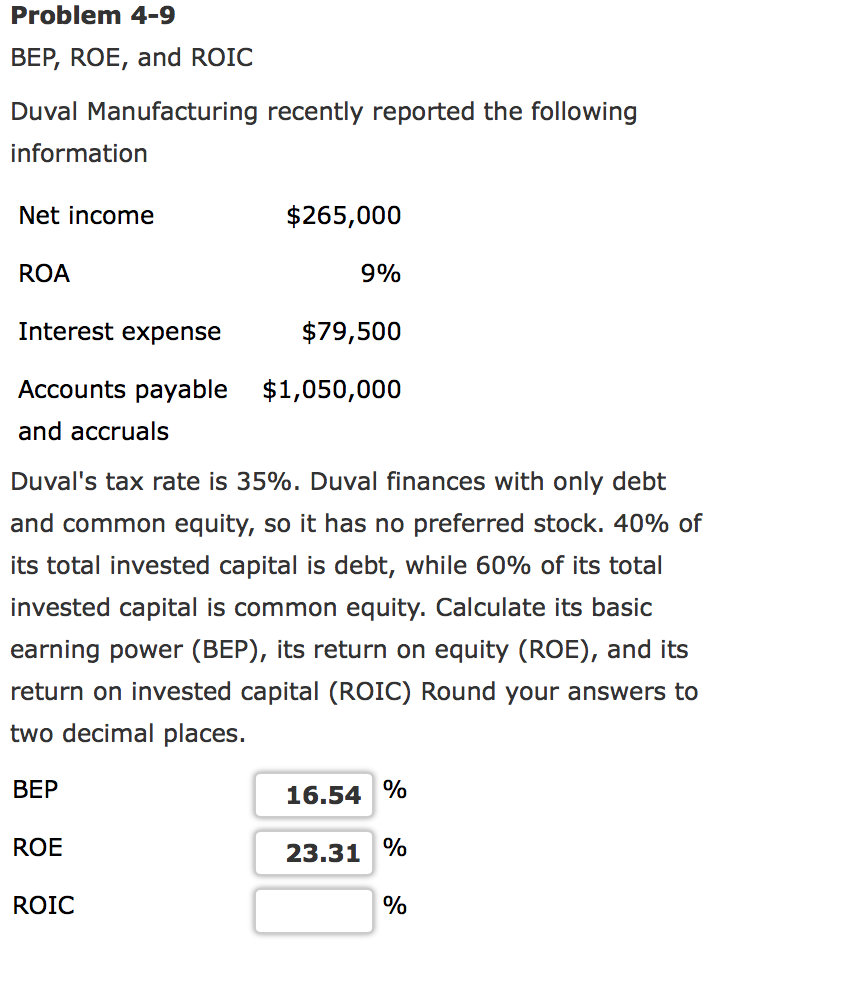Click the percent sign after the ROIC field
Image resolution: width=852 pixels, height=994 pixels.
tap(395, 907)
